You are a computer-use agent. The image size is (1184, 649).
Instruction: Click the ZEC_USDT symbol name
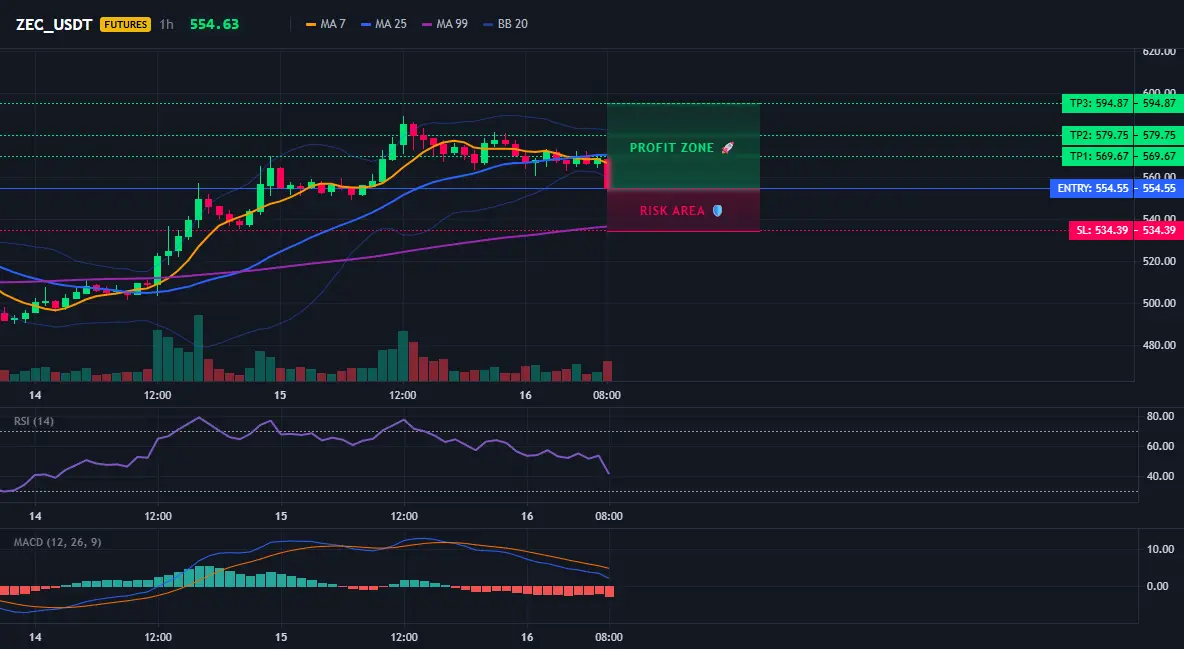click(54, 24)
